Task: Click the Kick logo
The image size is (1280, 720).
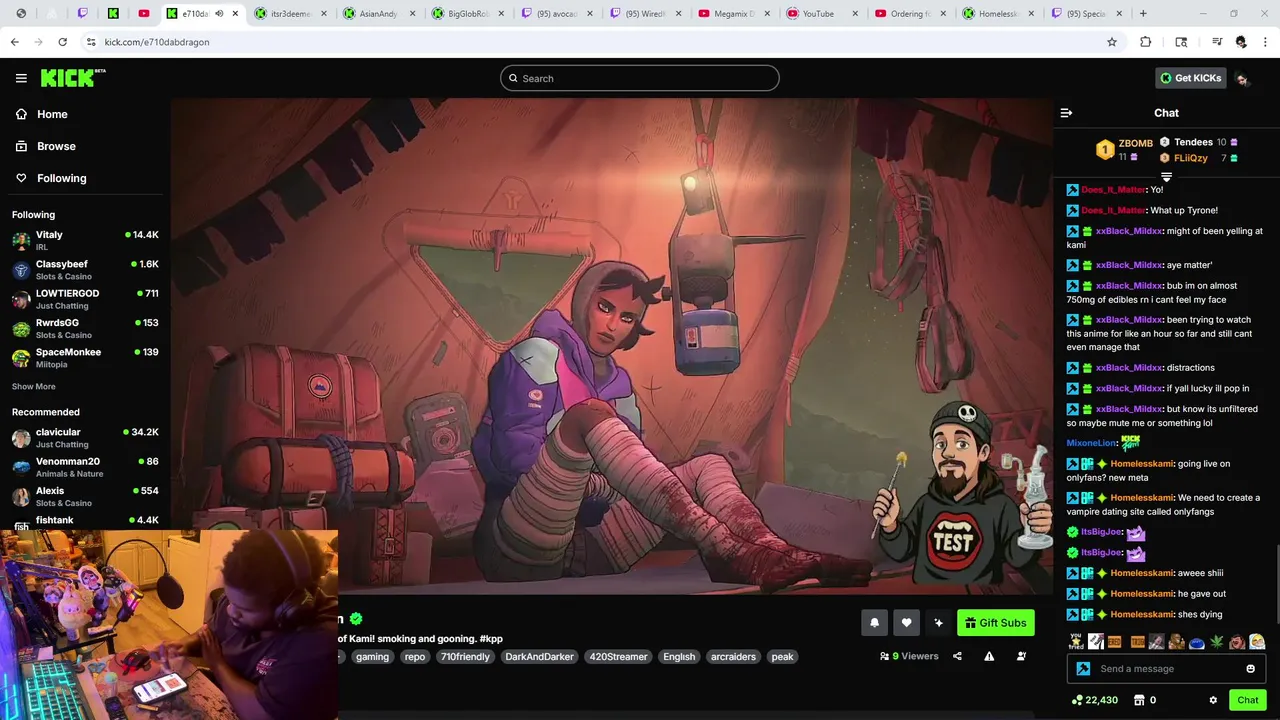Action: pyautogui.click(x=73, y=78)
